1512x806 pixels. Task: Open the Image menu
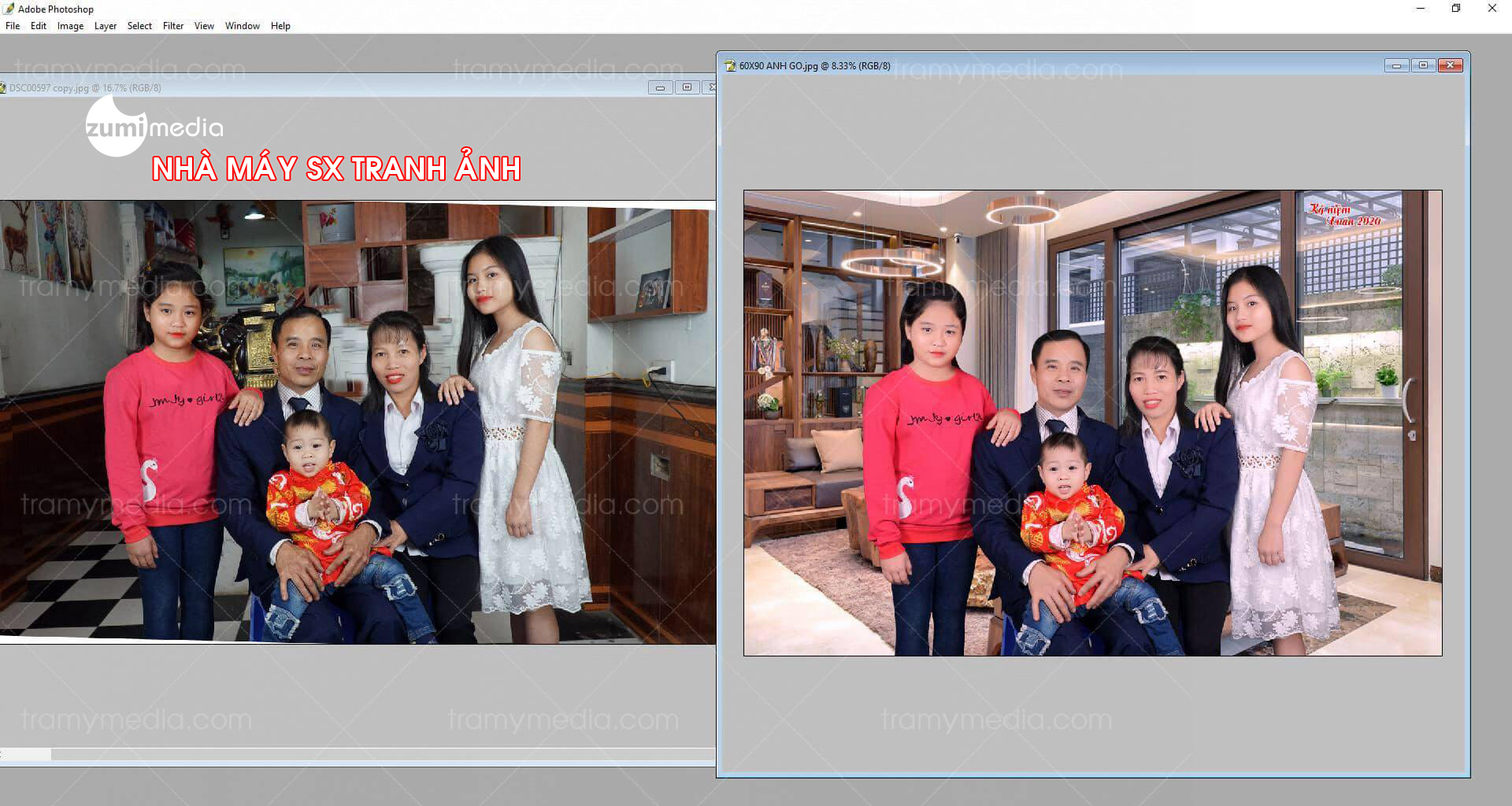[70, 26]
